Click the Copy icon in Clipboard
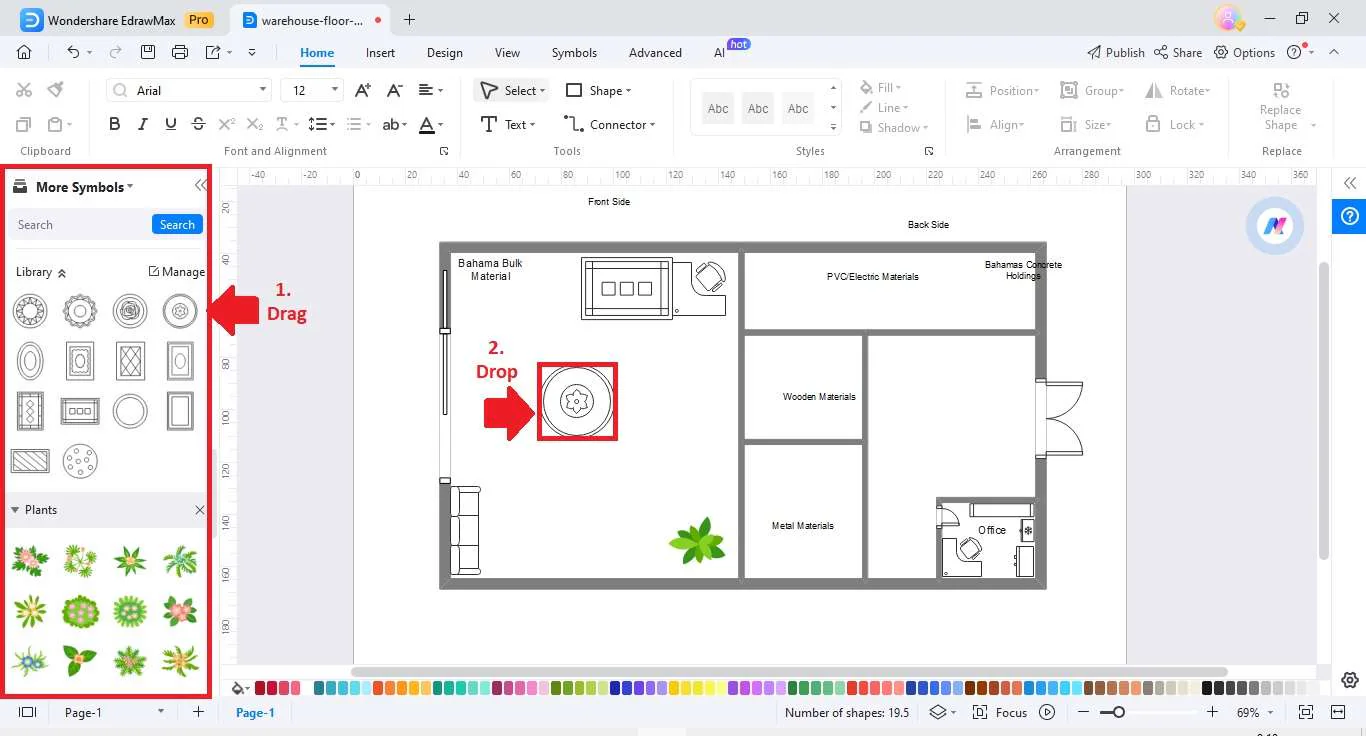Image resolution: width=1366 pixels, height=736 pixels. (x=24, y=125)
